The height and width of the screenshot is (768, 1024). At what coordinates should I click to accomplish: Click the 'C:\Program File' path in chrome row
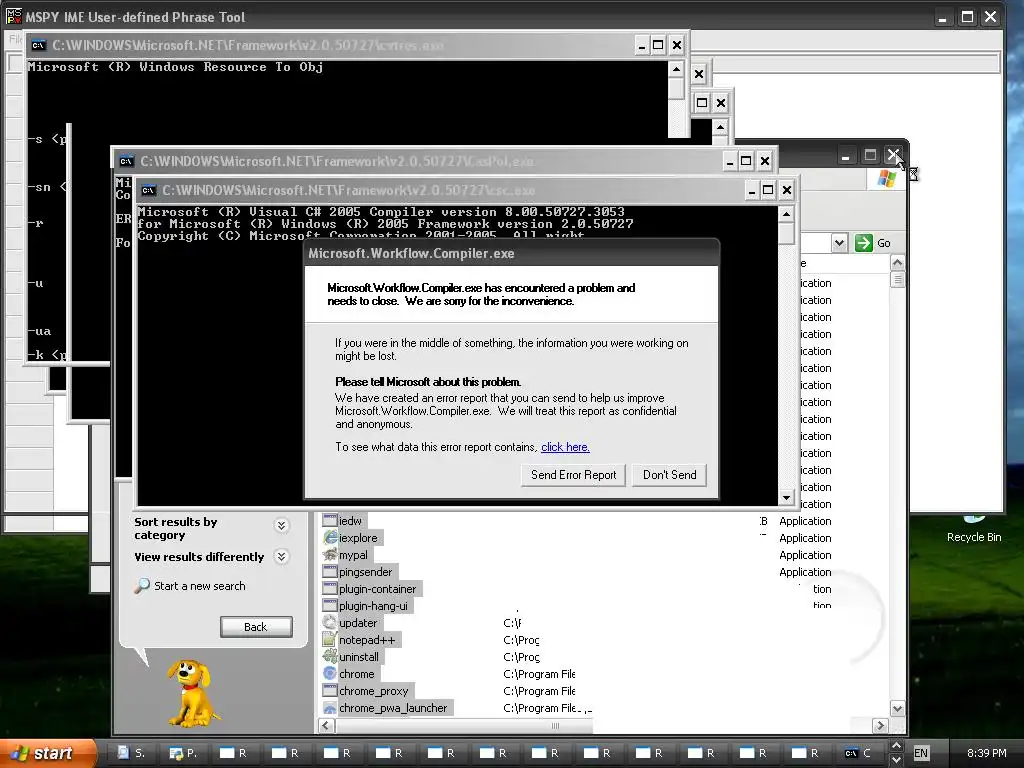[539, 674]
